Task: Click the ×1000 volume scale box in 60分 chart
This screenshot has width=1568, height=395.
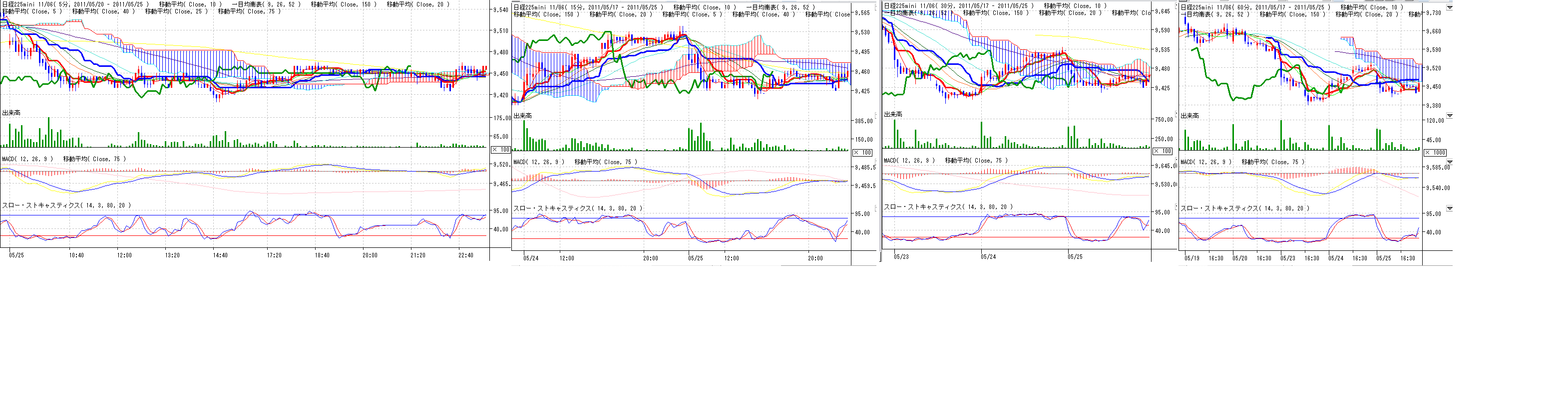Action: [1436, 153]
